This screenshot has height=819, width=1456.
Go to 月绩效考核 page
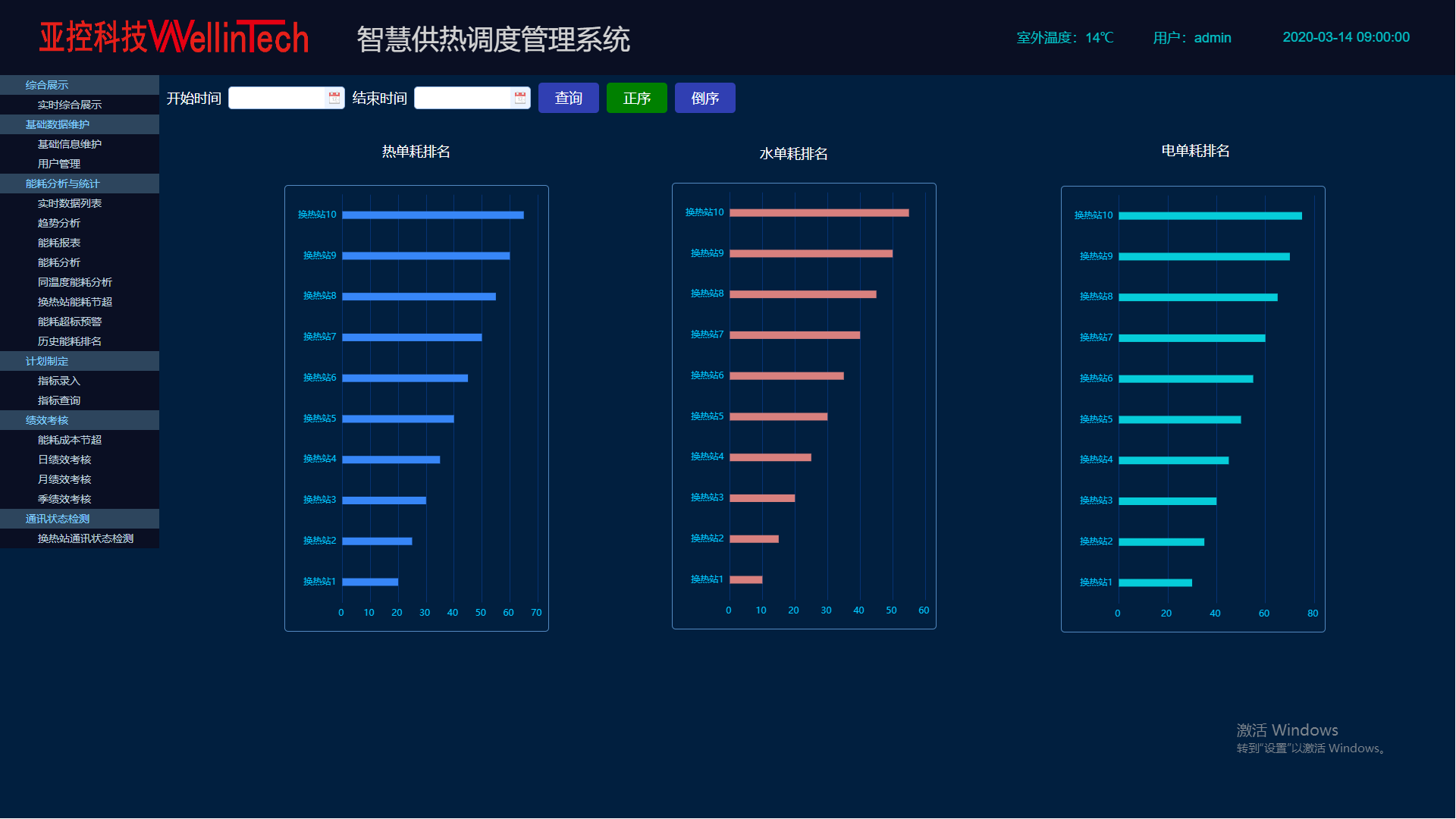(64, 479)
